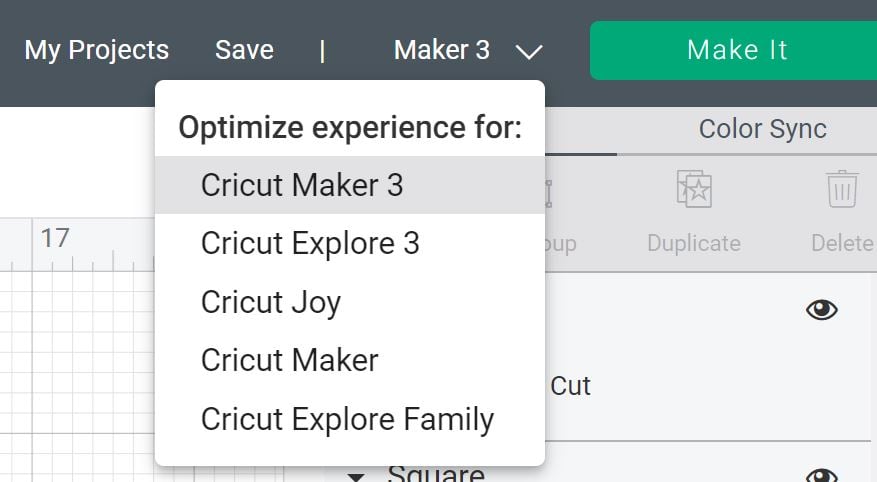The height and width of the screenshot is (482, 877).
Task: Open the Maker 3 machine selector
Action: tap(468, 50)
